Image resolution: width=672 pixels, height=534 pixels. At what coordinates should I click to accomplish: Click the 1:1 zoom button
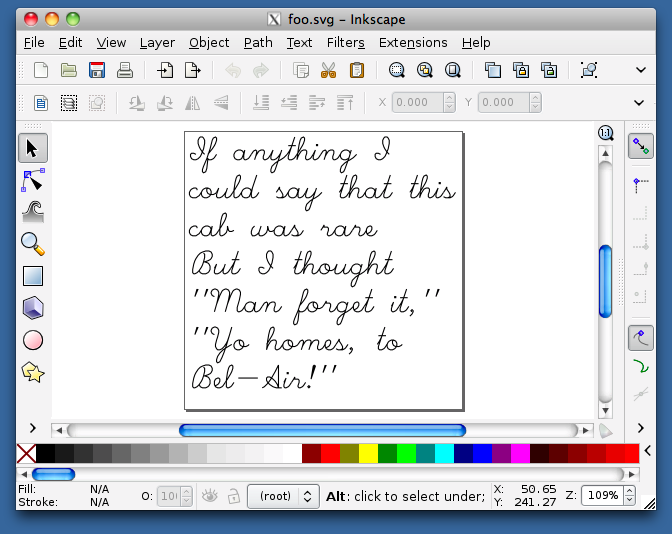pyautogui.click(x=605, y=133)
